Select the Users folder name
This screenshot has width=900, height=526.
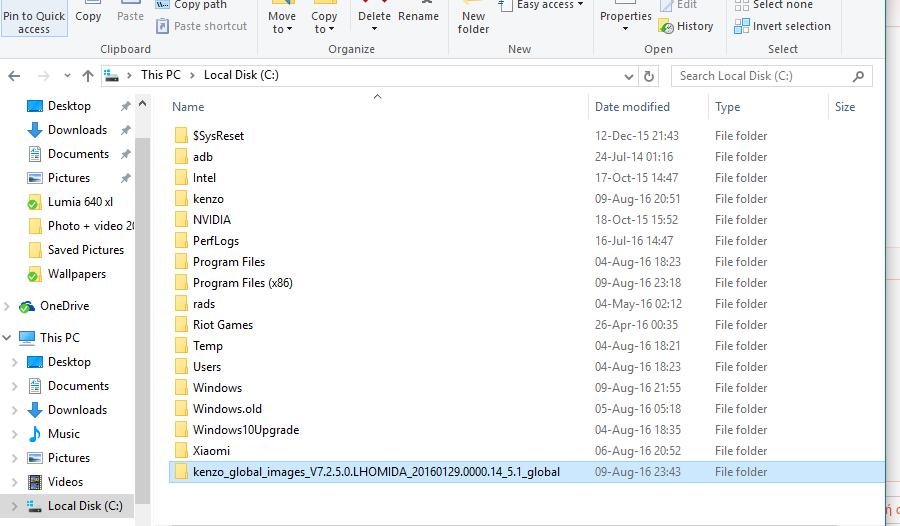207,367
